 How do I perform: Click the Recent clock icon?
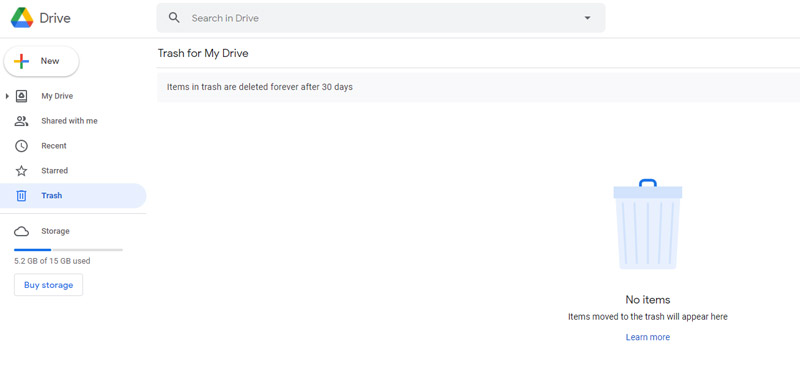(x=21, y=146)
